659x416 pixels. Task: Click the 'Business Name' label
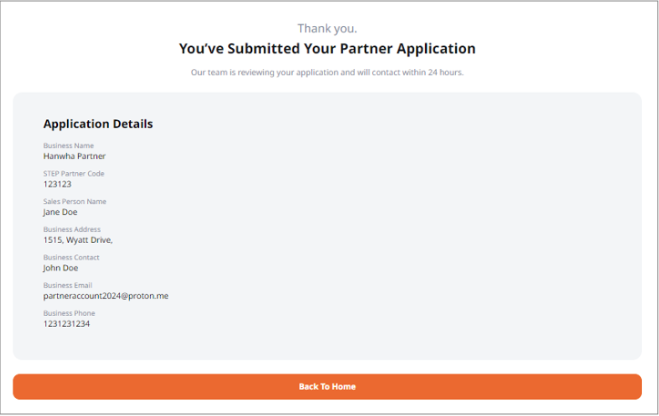pyautogui.click(x=69, y=146)
